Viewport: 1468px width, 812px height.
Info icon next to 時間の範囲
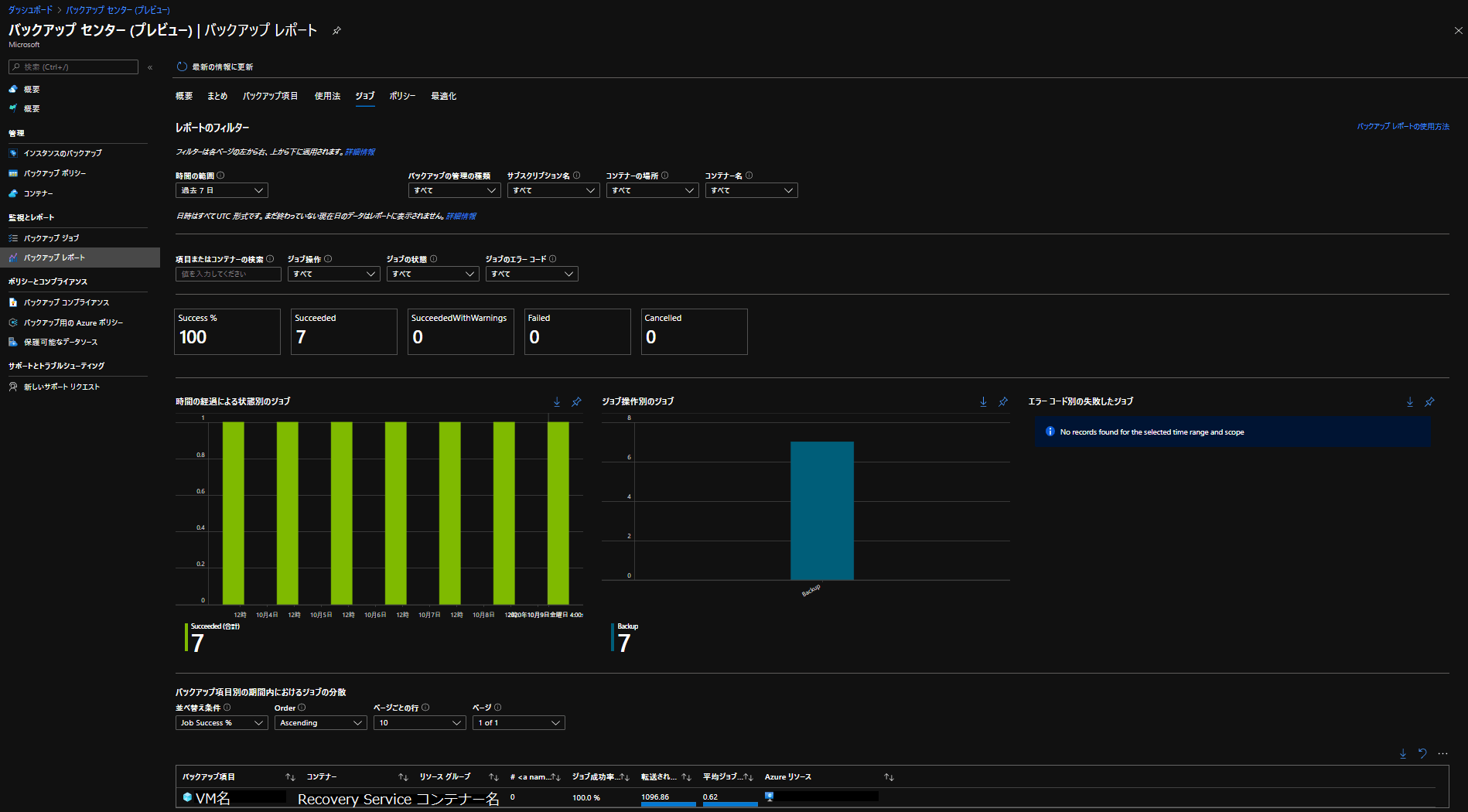click(220, 176)
